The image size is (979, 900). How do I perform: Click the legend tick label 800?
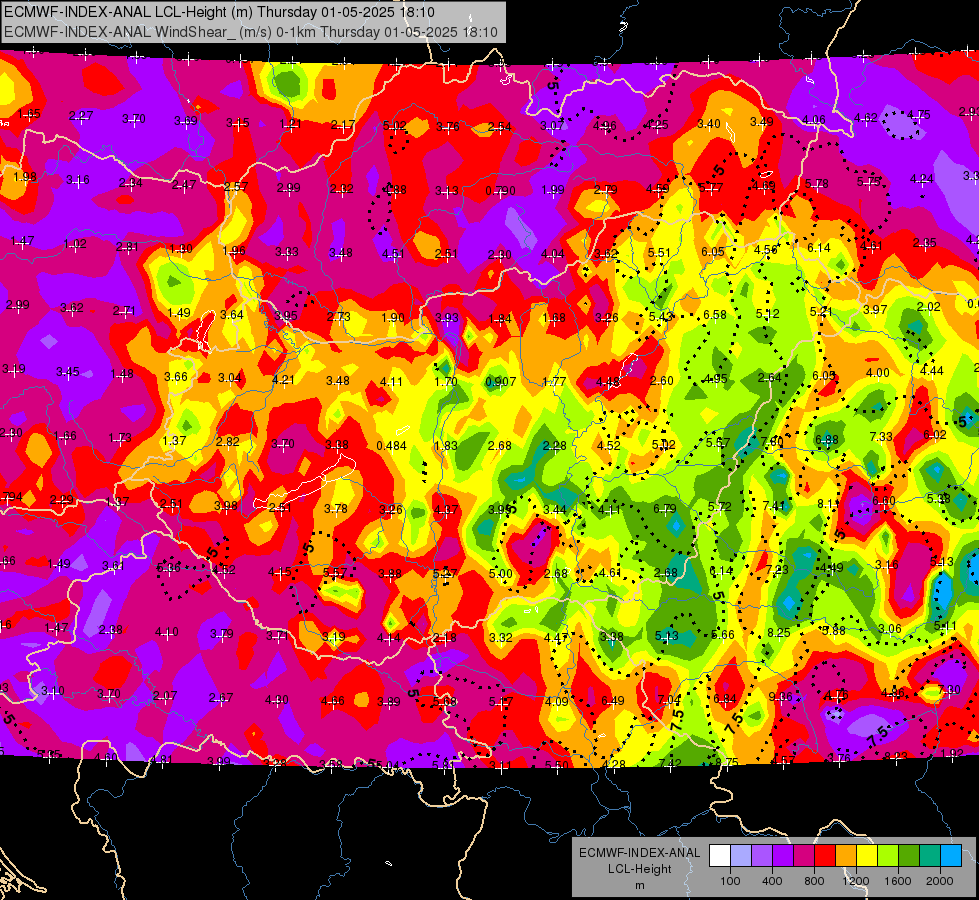click(814, 881)
